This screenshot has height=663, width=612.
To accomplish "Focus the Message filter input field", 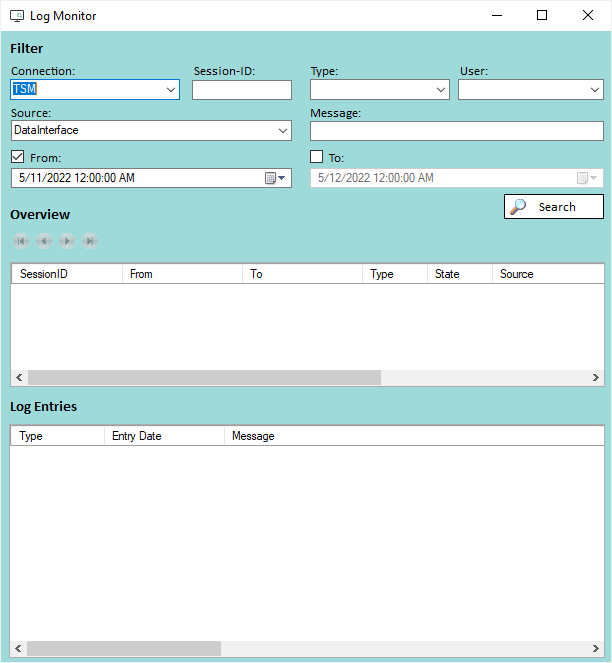I will point(456,131).
